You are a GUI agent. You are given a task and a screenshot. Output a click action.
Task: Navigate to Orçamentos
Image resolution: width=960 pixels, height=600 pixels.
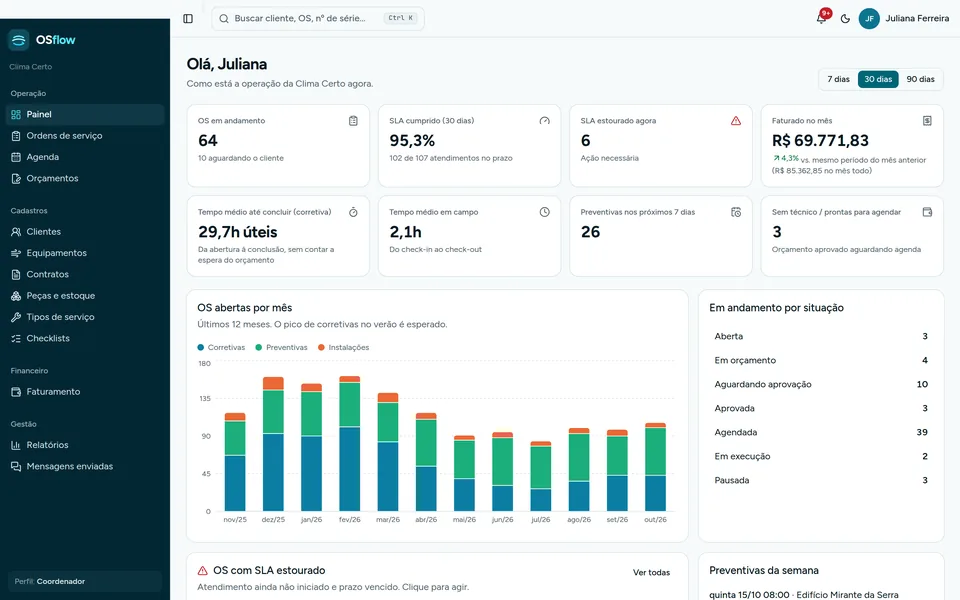click(85, 179)
